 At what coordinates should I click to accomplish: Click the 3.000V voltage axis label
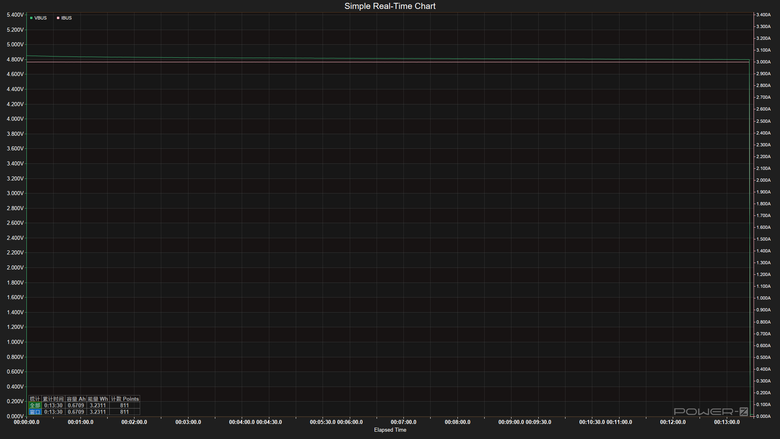pyautogui.click(x=15, y=193)
